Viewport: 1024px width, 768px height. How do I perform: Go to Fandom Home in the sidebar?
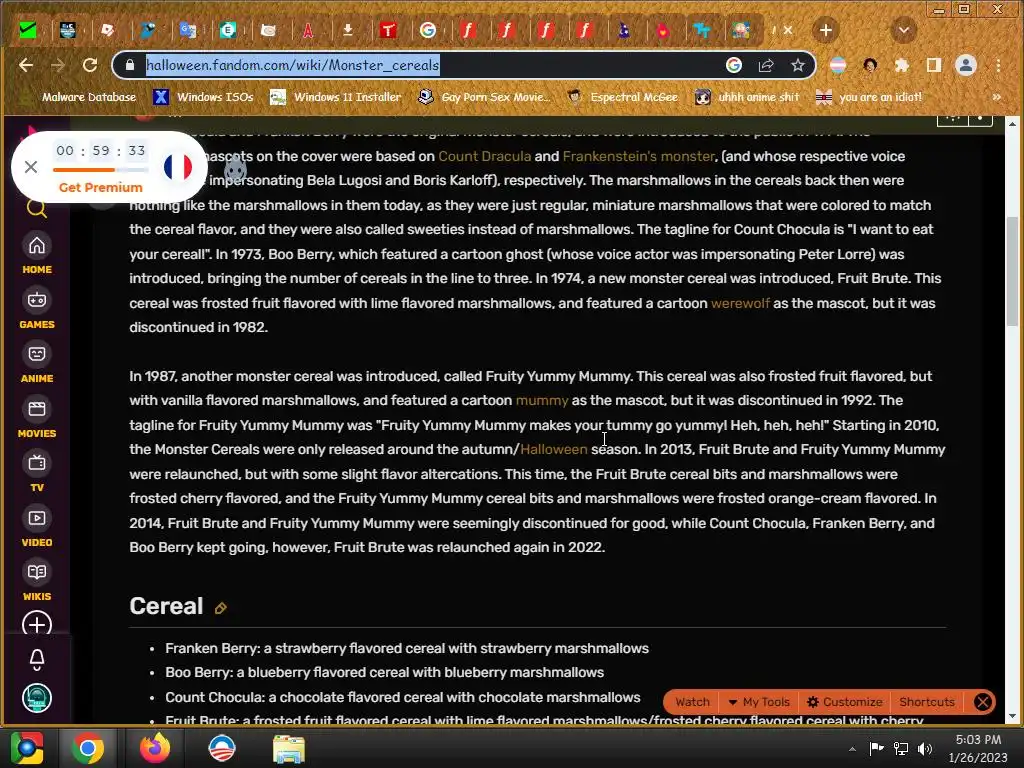click(x=37, y=254)
